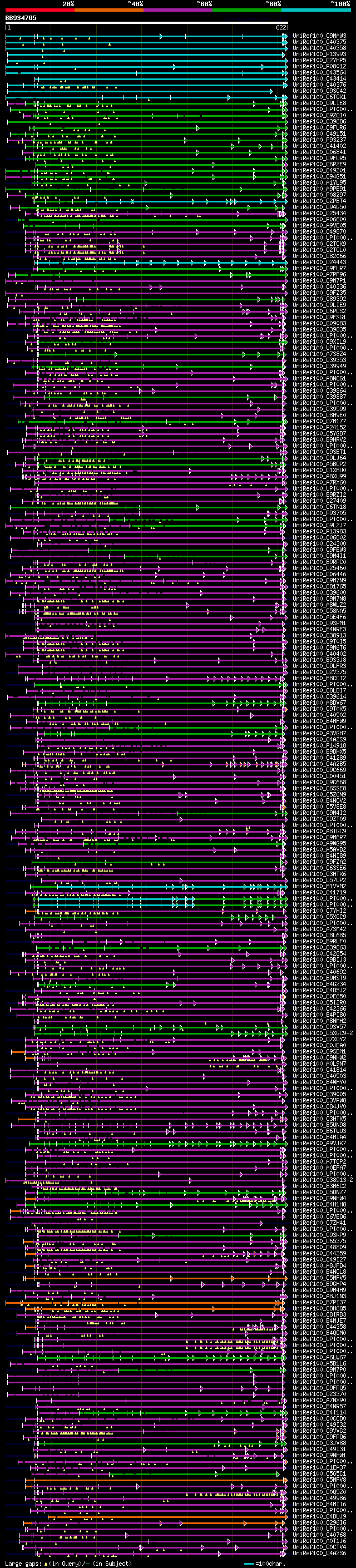The height and width of the screenshot is (1568, 356).
Task: Click the cyan 100char scale bar
Action: pos(249,1563)
